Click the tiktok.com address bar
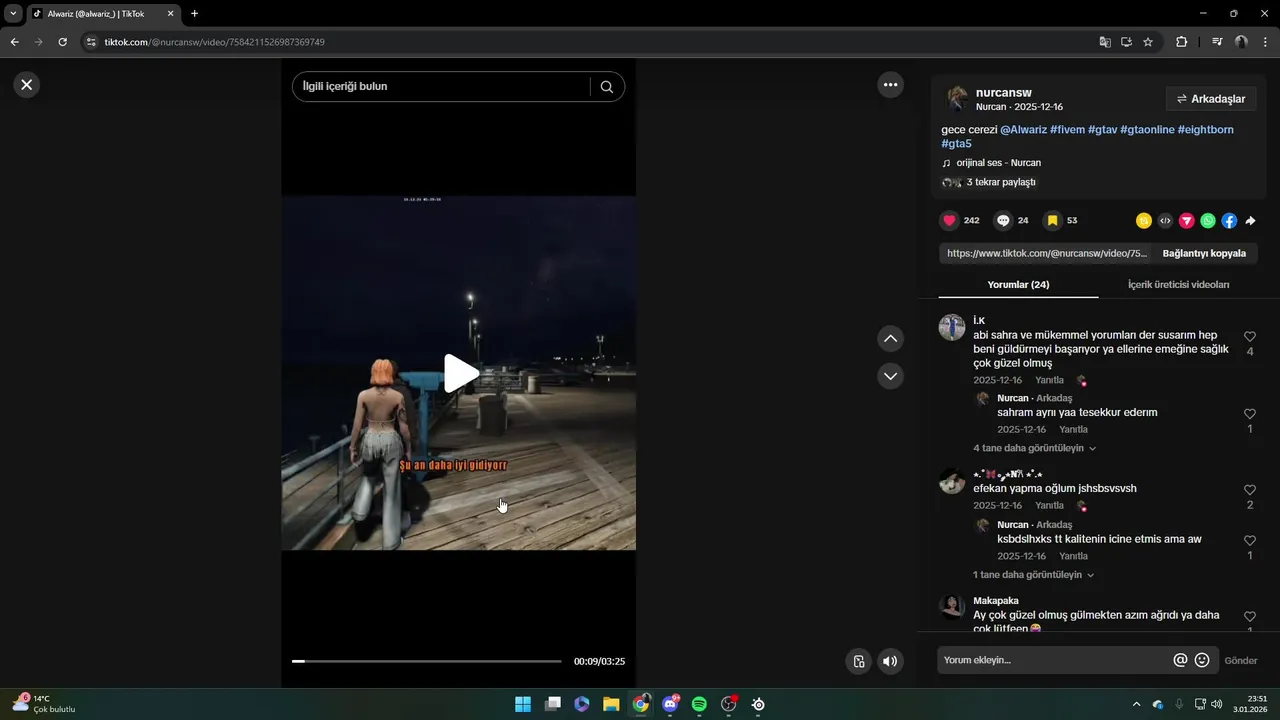This screenshot has width=1280, height=720. (x=590, y=42)
